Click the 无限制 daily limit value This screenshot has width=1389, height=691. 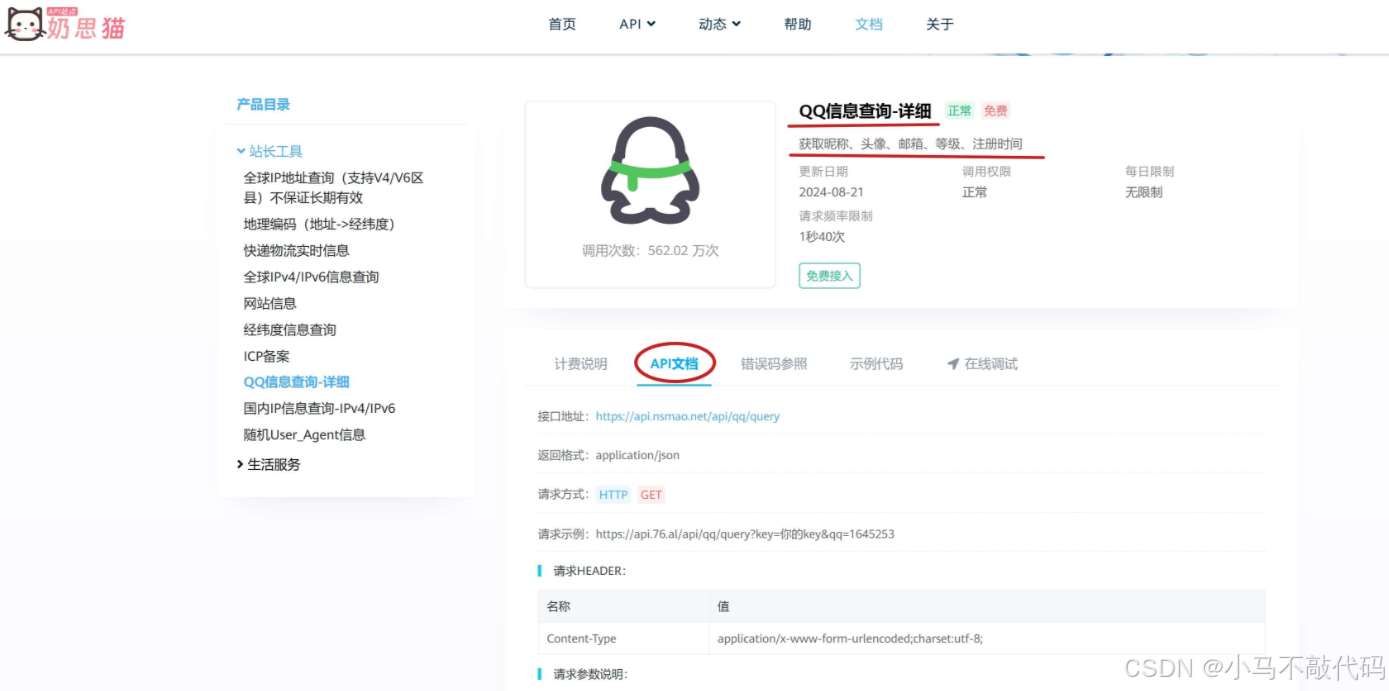(1144, 192)
